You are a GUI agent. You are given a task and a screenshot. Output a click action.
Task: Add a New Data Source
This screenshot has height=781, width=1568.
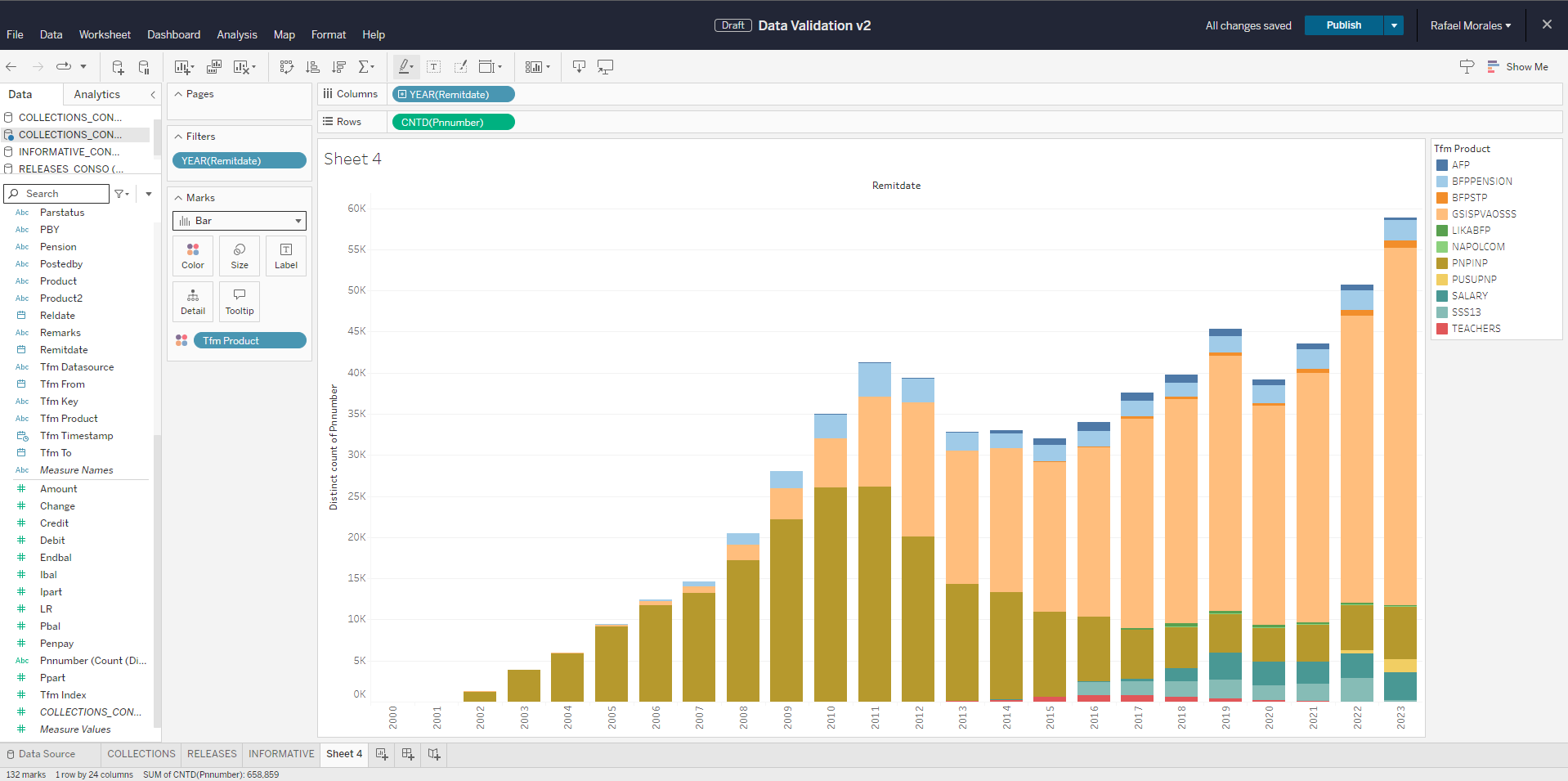click(118, 67)
